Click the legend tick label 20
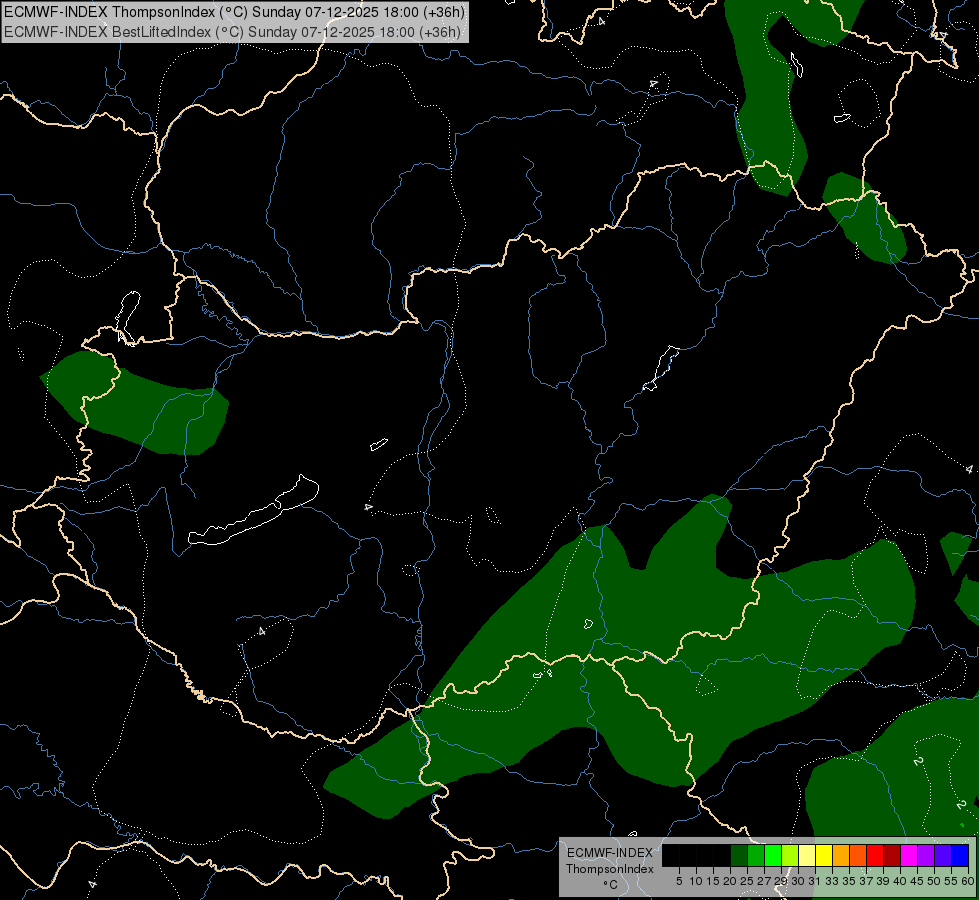The image size is (979, 900). [730, 881]
